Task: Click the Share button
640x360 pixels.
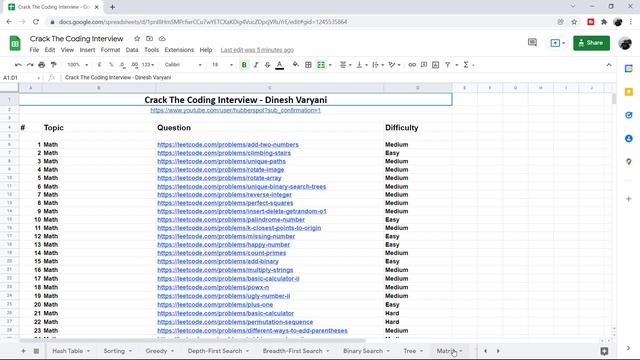Action: tap(591, 43)
